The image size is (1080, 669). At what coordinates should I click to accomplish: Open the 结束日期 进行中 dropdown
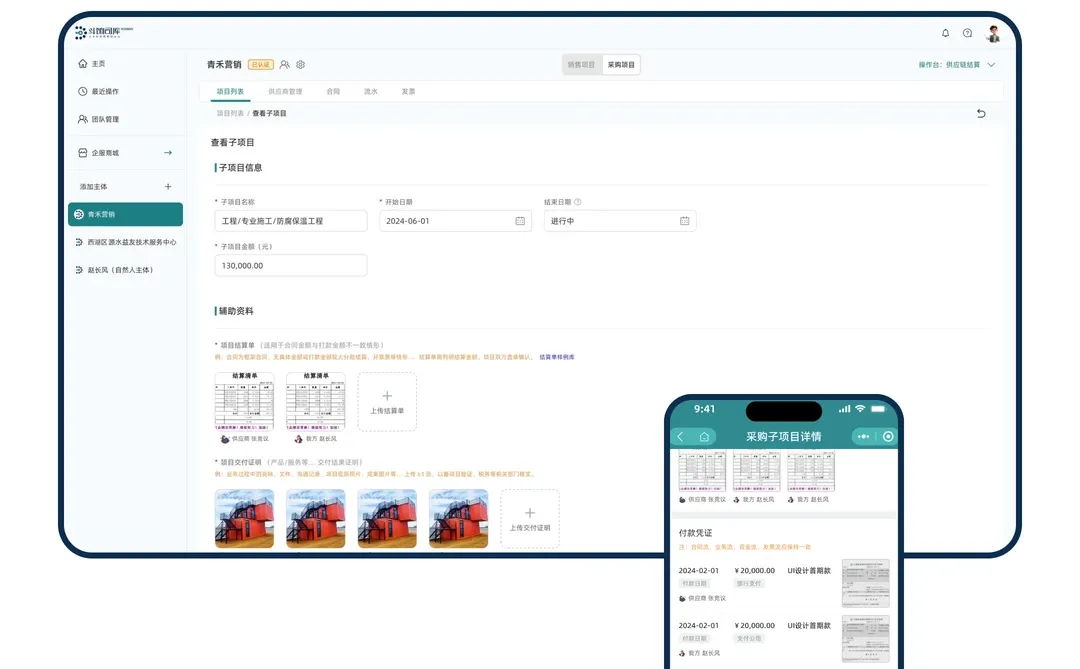coord(620,220)
